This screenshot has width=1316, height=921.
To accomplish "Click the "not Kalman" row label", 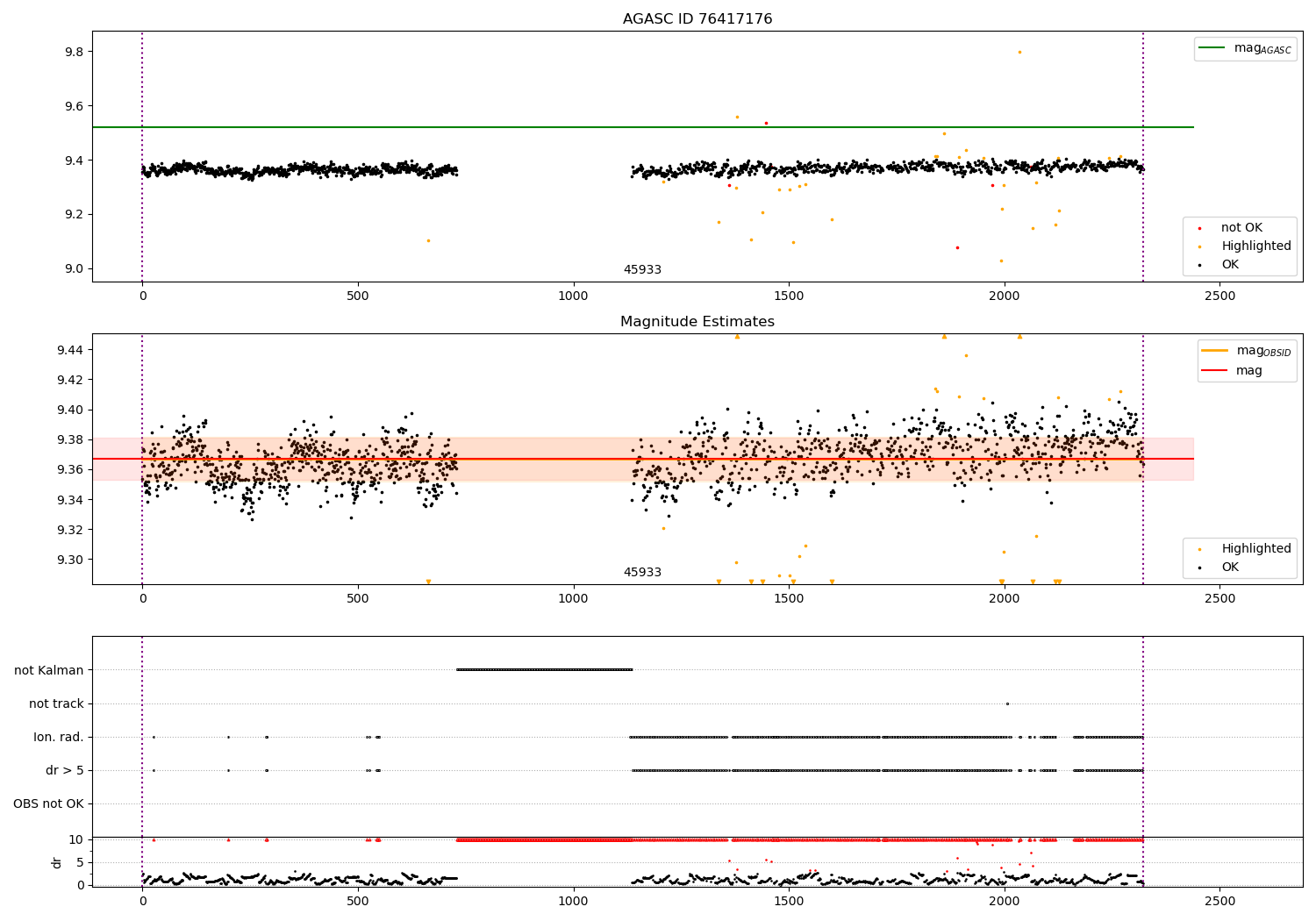I will click(x=49, y=670).
